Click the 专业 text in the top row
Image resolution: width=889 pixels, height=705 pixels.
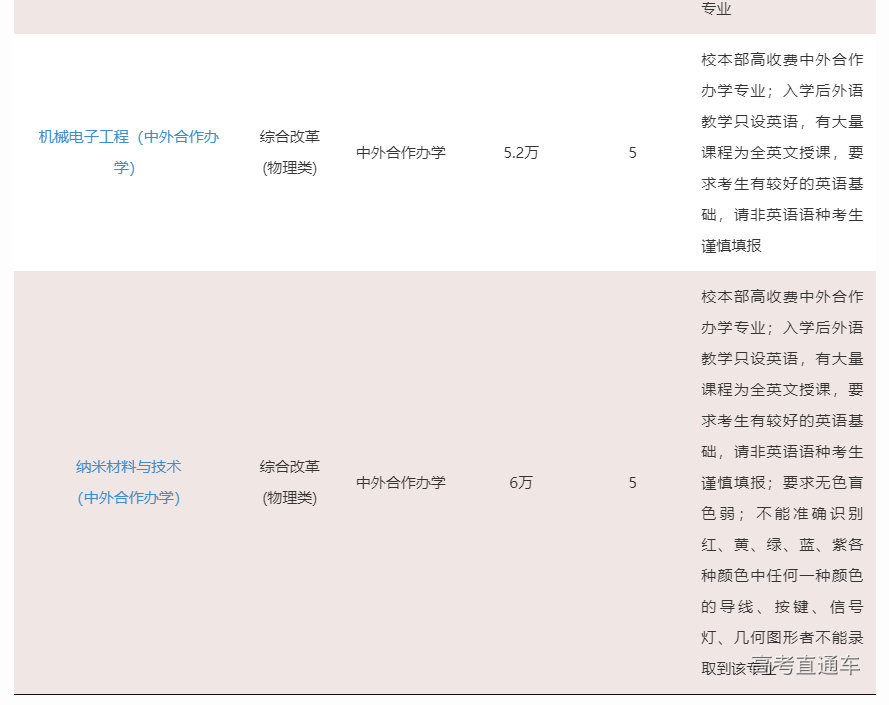(x=716, y=9)
